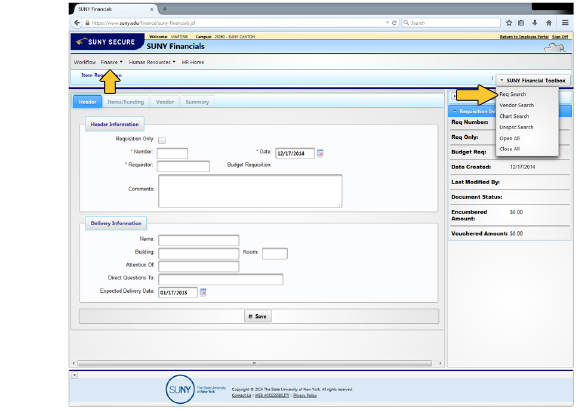Choose Open All in the toolbox menu

click(x=510, y=138)
